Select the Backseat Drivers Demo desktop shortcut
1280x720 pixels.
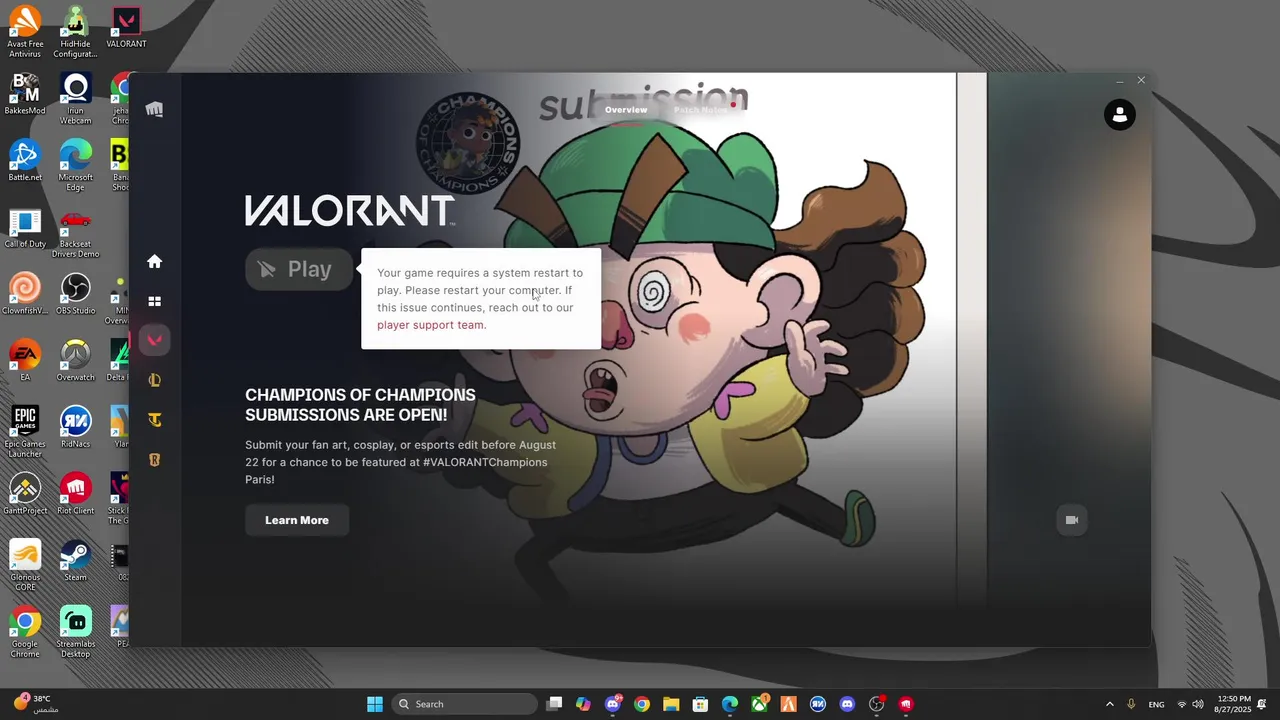[x=75, y=233]
